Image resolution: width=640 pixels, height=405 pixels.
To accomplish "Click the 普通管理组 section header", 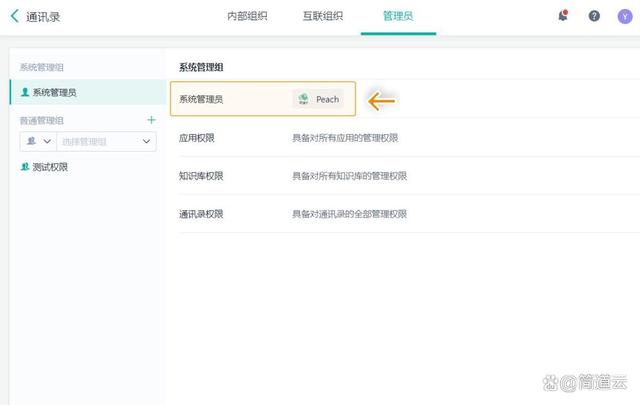I will 42,120.
